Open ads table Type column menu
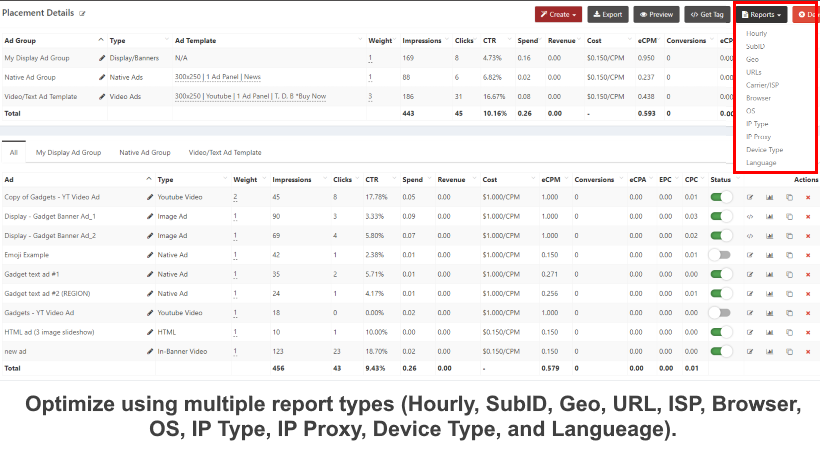820x450 pixels. pos(225,179)
